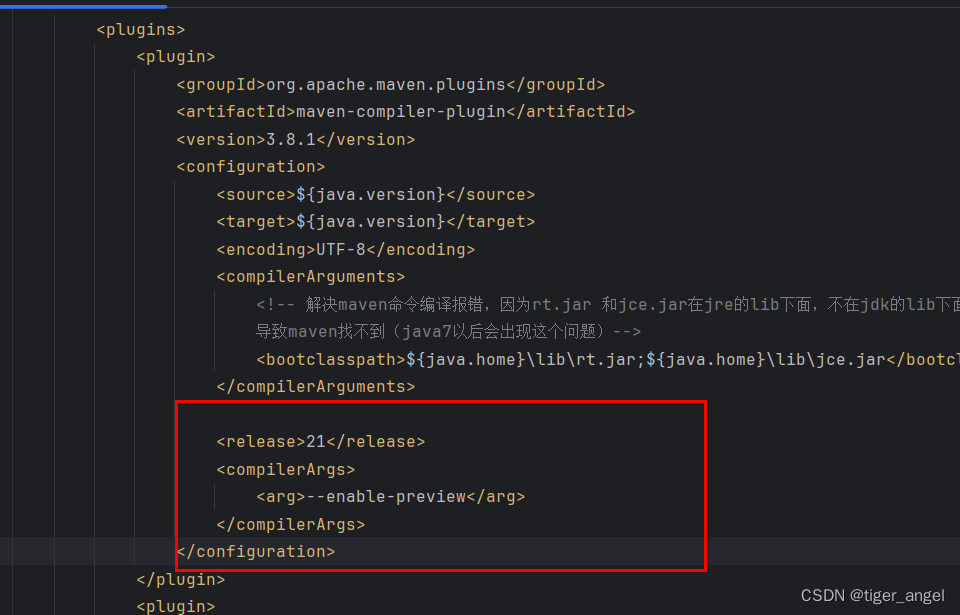This screenshot has width=960, height=615.
Task: Click the opening <compilerArguments> tag
Action: (x=311, y=277)
